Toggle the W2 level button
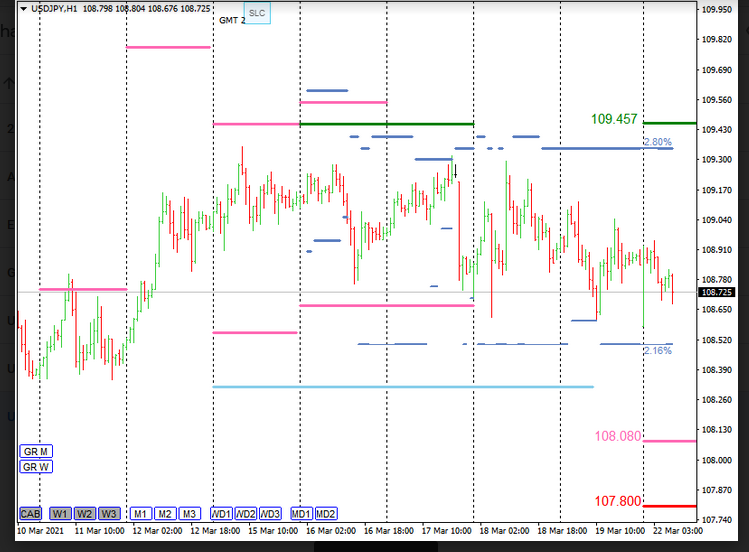The image size is (749, 552). 85,513
